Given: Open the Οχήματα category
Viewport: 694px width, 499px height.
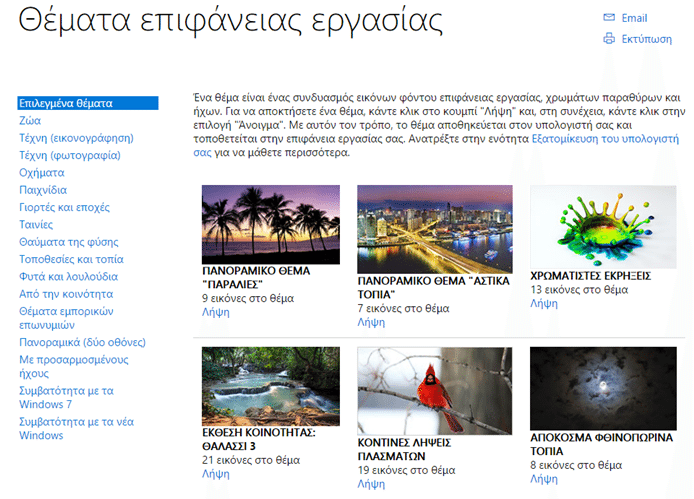Looking at the screenshot, I should [42, 173].
